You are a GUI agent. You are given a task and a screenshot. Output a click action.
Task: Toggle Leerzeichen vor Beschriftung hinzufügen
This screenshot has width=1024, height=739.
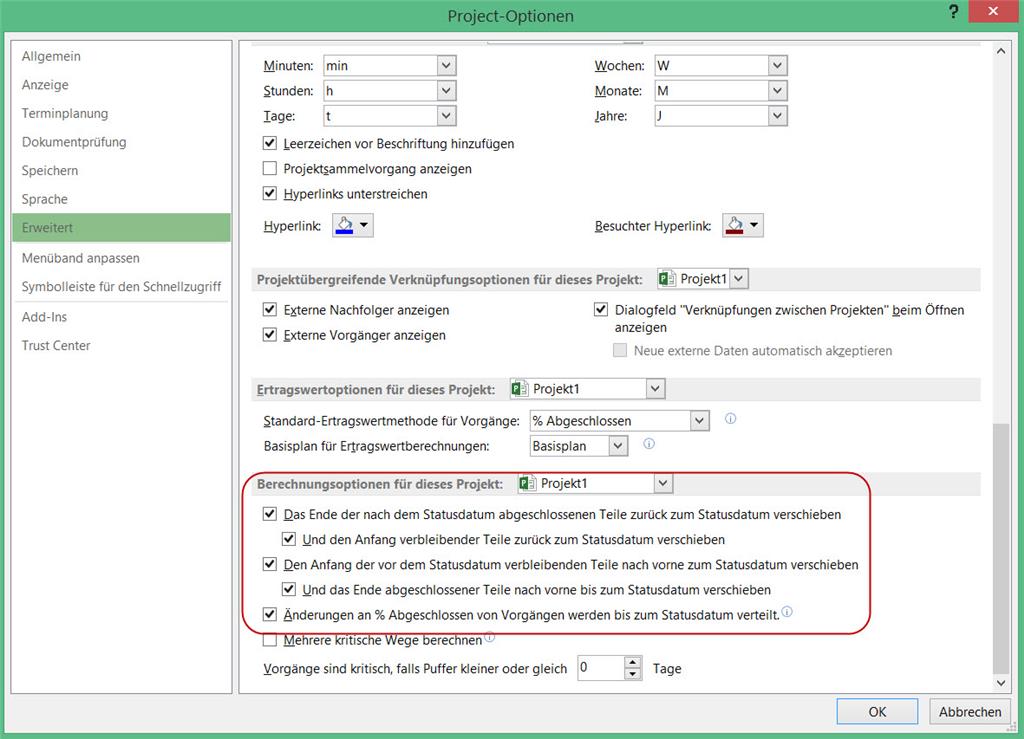click(270, 143)
